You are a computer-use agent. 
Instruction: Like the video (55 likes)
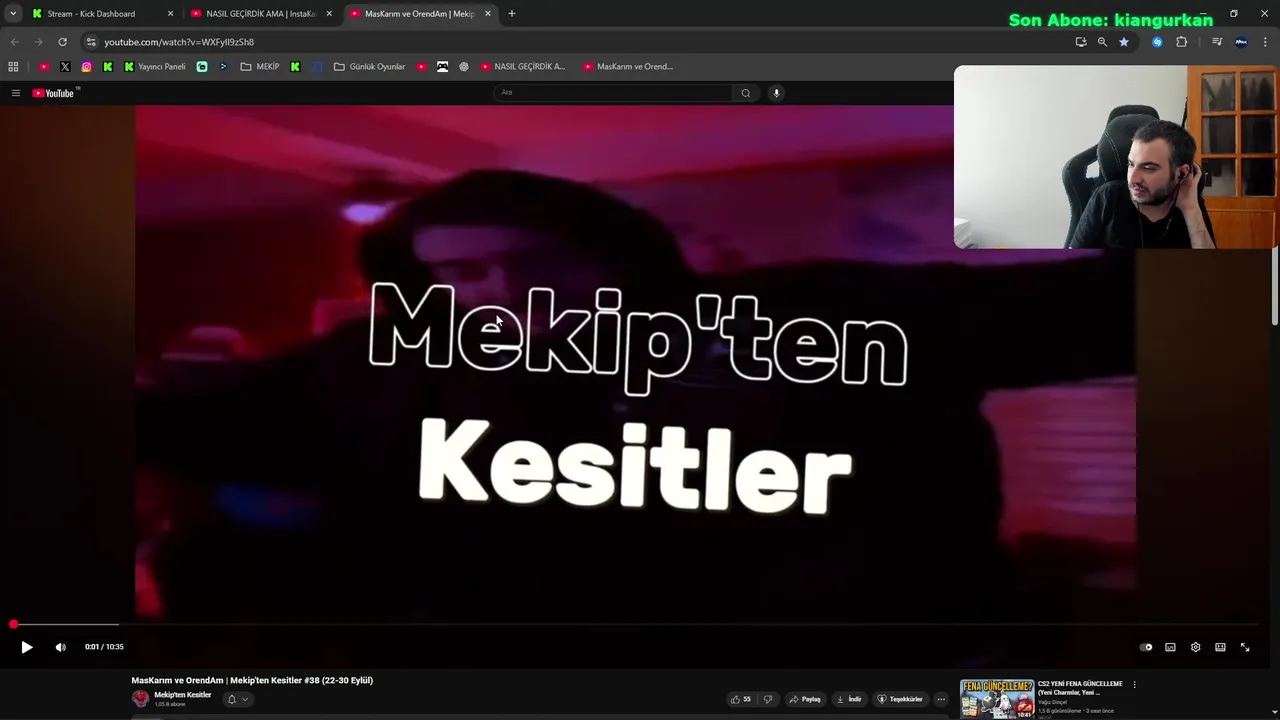[x=741, y=699]
